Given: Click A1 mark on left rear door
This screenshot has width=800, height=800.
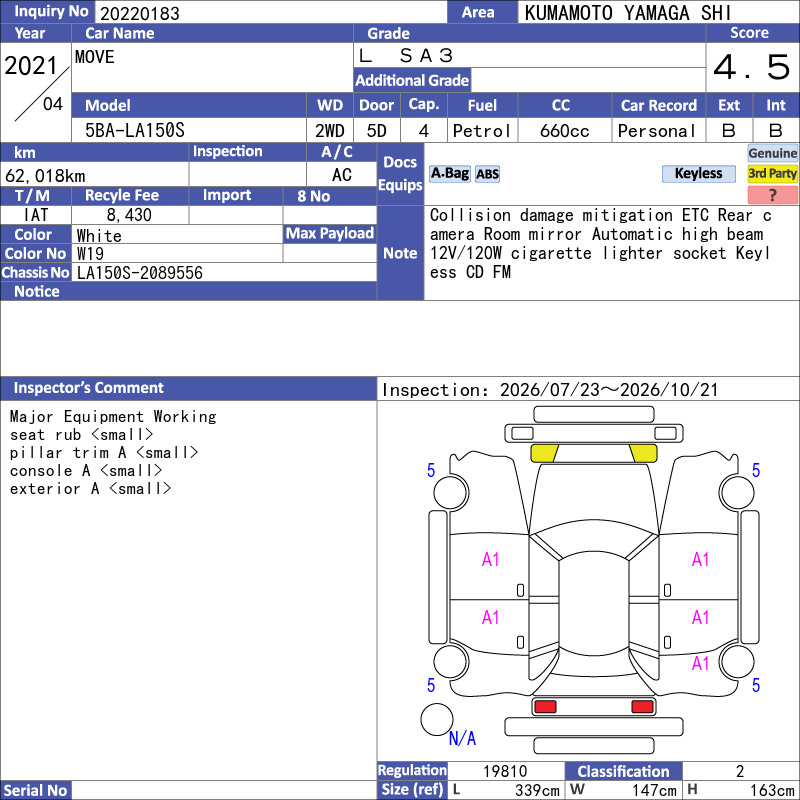Looking at the screenshot, I should (x=490, y=618).
